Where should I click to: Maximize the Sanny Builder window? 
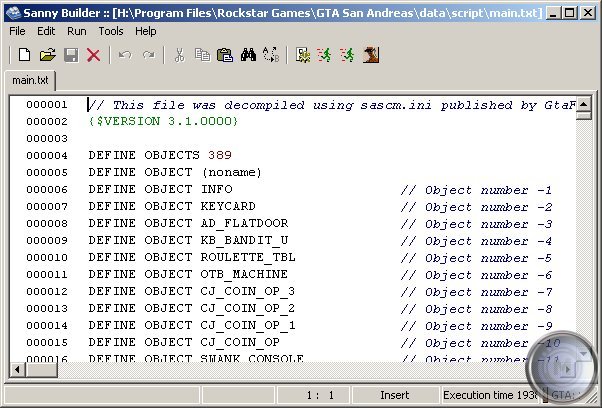coord(570,13)
